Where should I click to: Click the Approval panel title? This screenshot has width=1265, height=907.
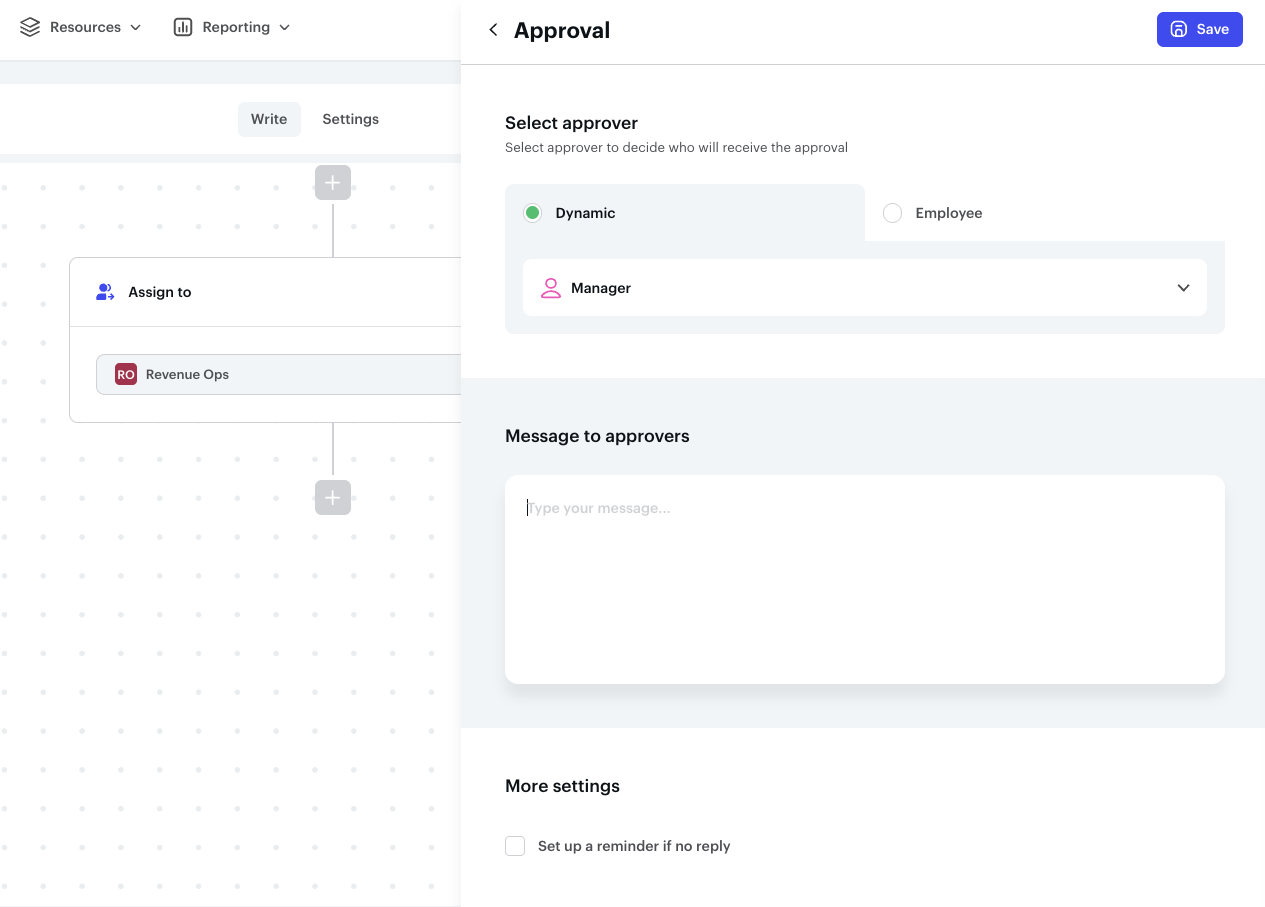[562, 30]
